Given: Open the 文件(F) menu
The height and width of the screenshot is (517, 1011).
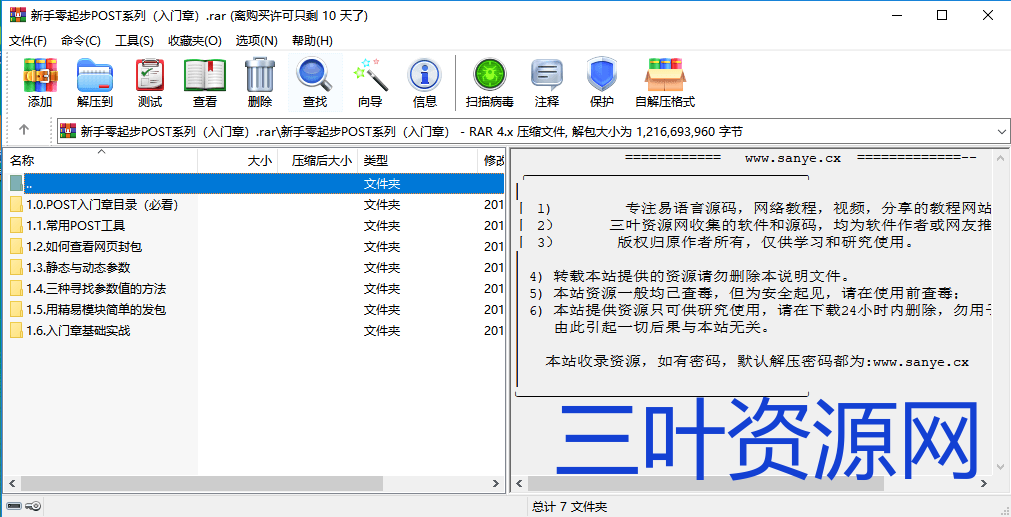Looking at the screenshot, I should click(x=28, y=40).
